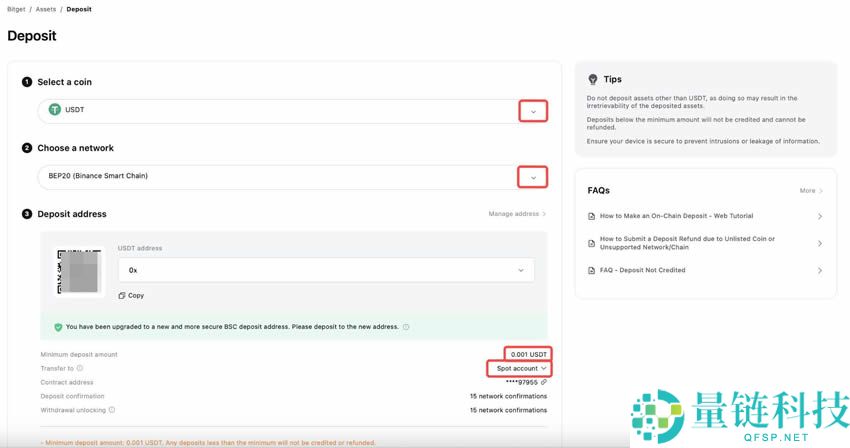Click info icon beside Transfer to

(80, 368)
